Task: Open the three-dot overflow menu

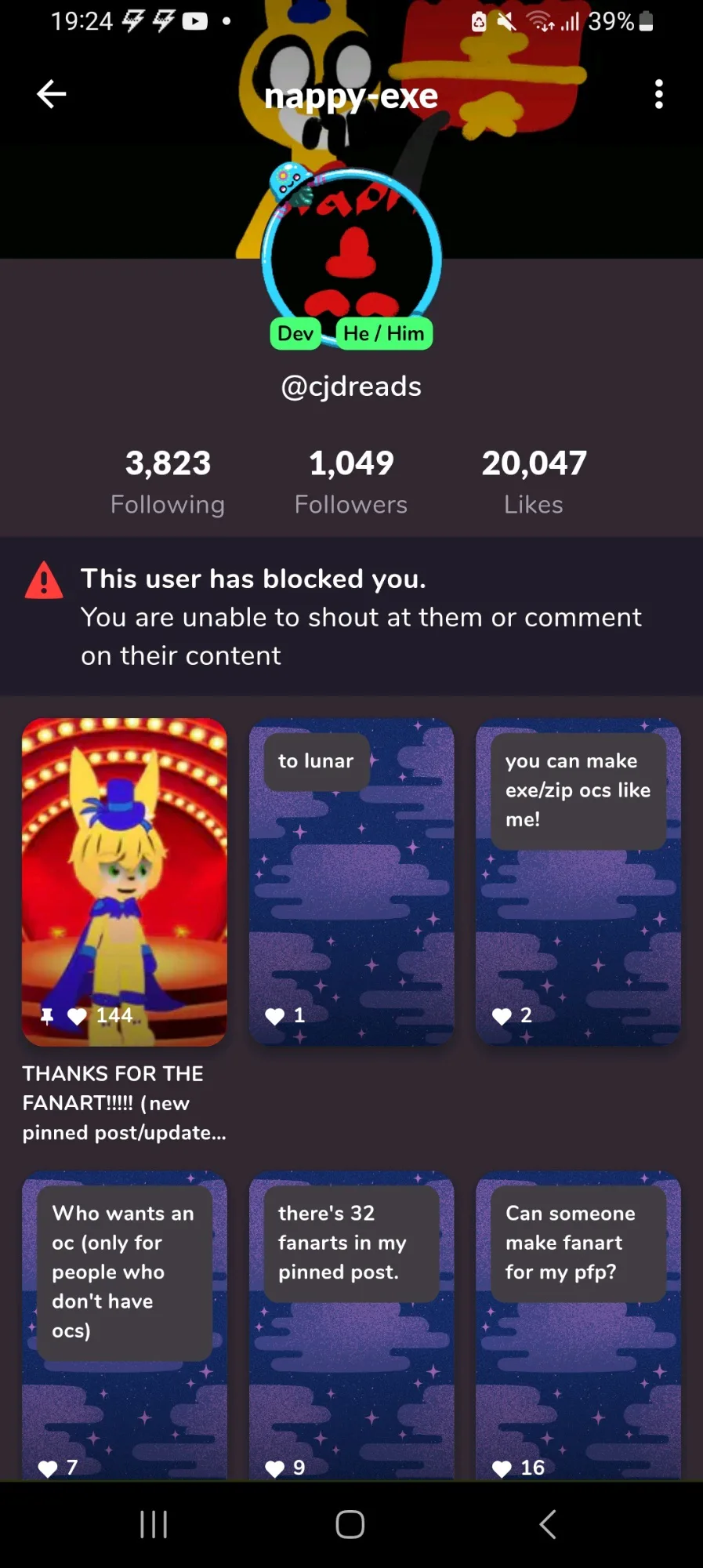Action: click(659, 94)
